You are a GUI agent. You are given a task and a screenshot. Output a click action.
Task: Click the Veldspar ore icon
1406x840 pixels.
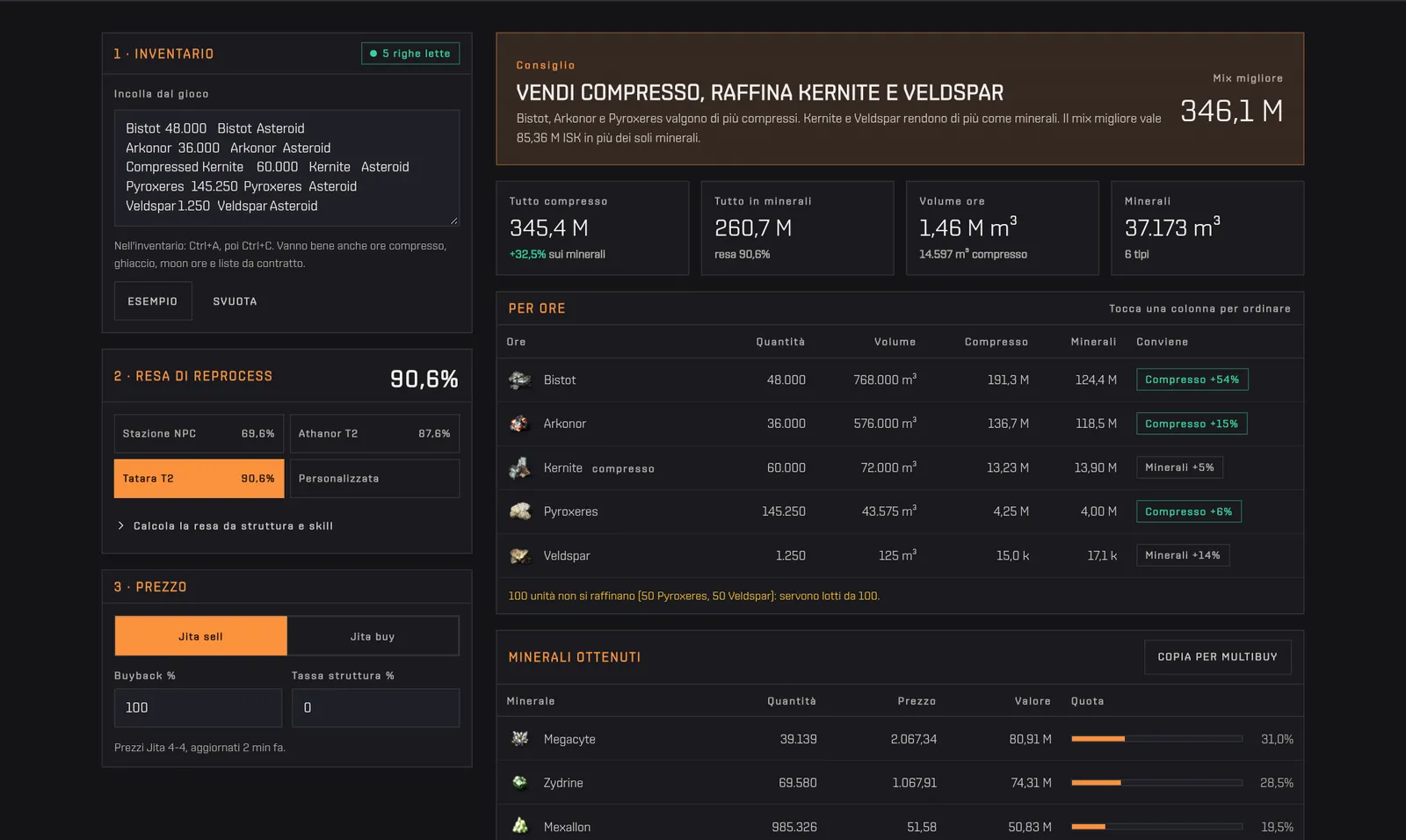tap(519, 555)
